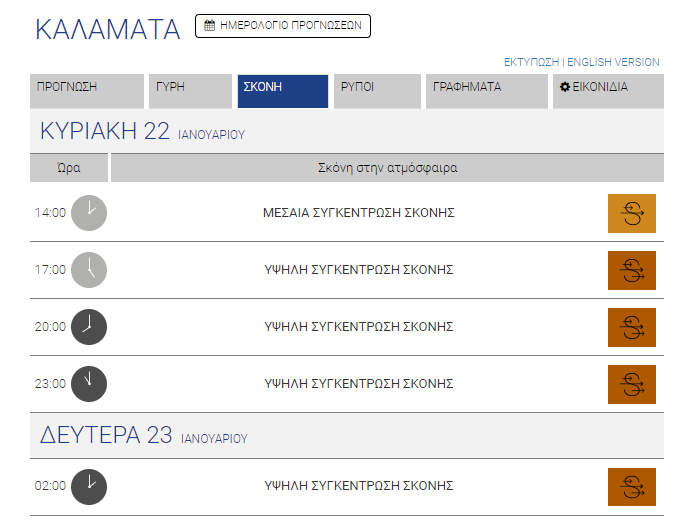Click the medium dust icon at 14:00
683x520 pixels.
[x=632, y=213]
